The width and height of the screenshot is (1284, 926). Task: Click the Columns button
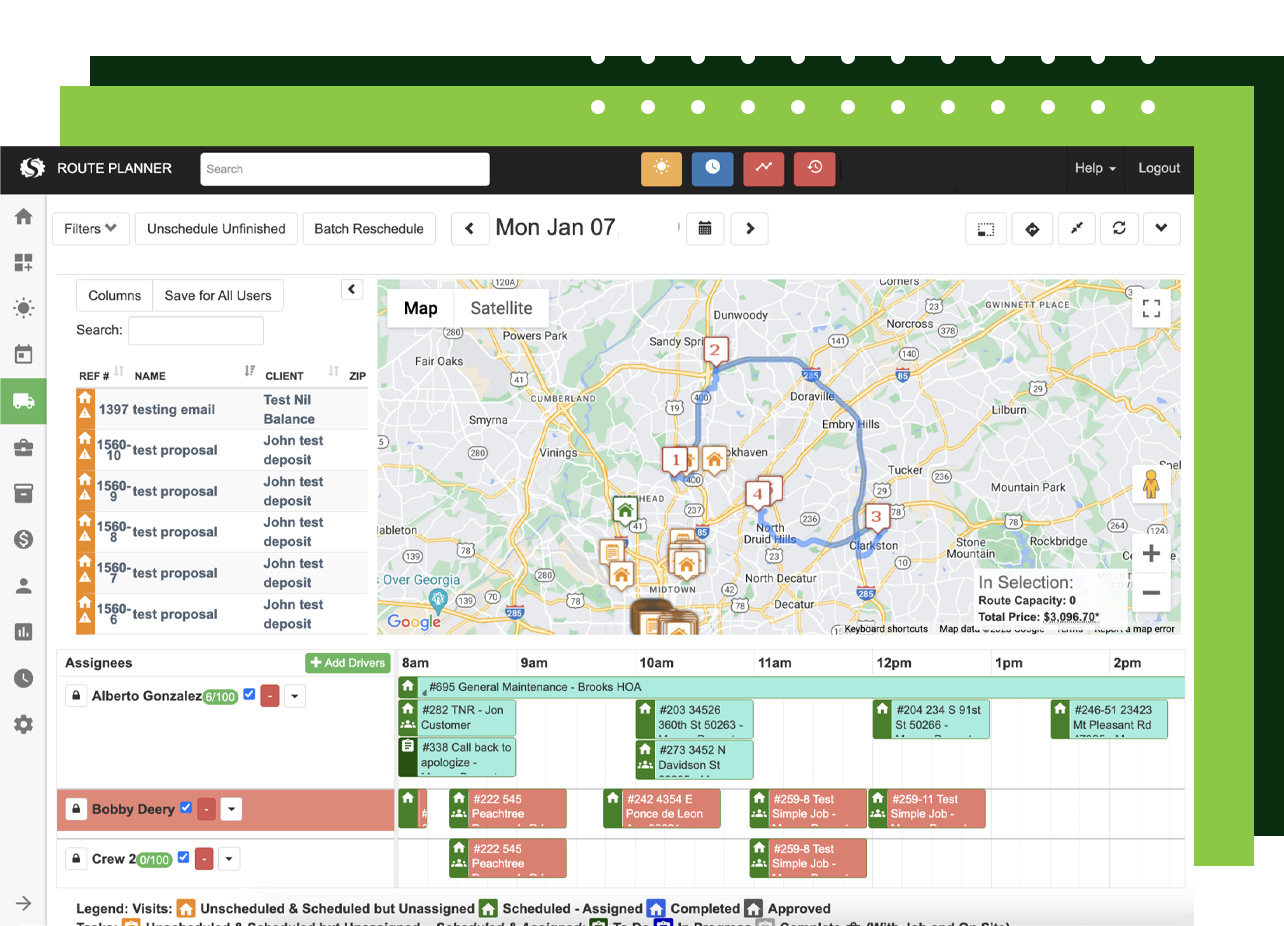click(115, 295)
